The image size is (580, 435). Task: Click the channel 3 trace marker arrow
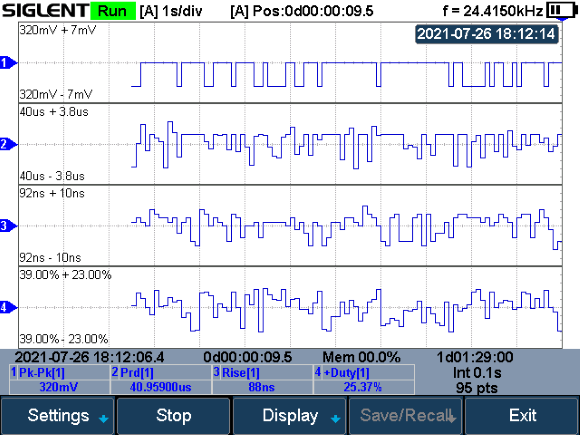pyautogui.click(x=9, y=226)
